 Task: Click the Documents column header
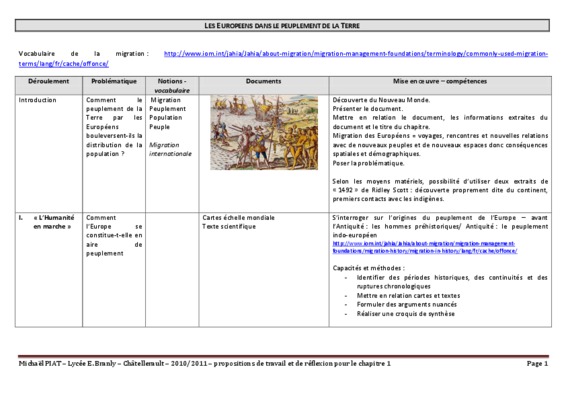coord(264,81)
